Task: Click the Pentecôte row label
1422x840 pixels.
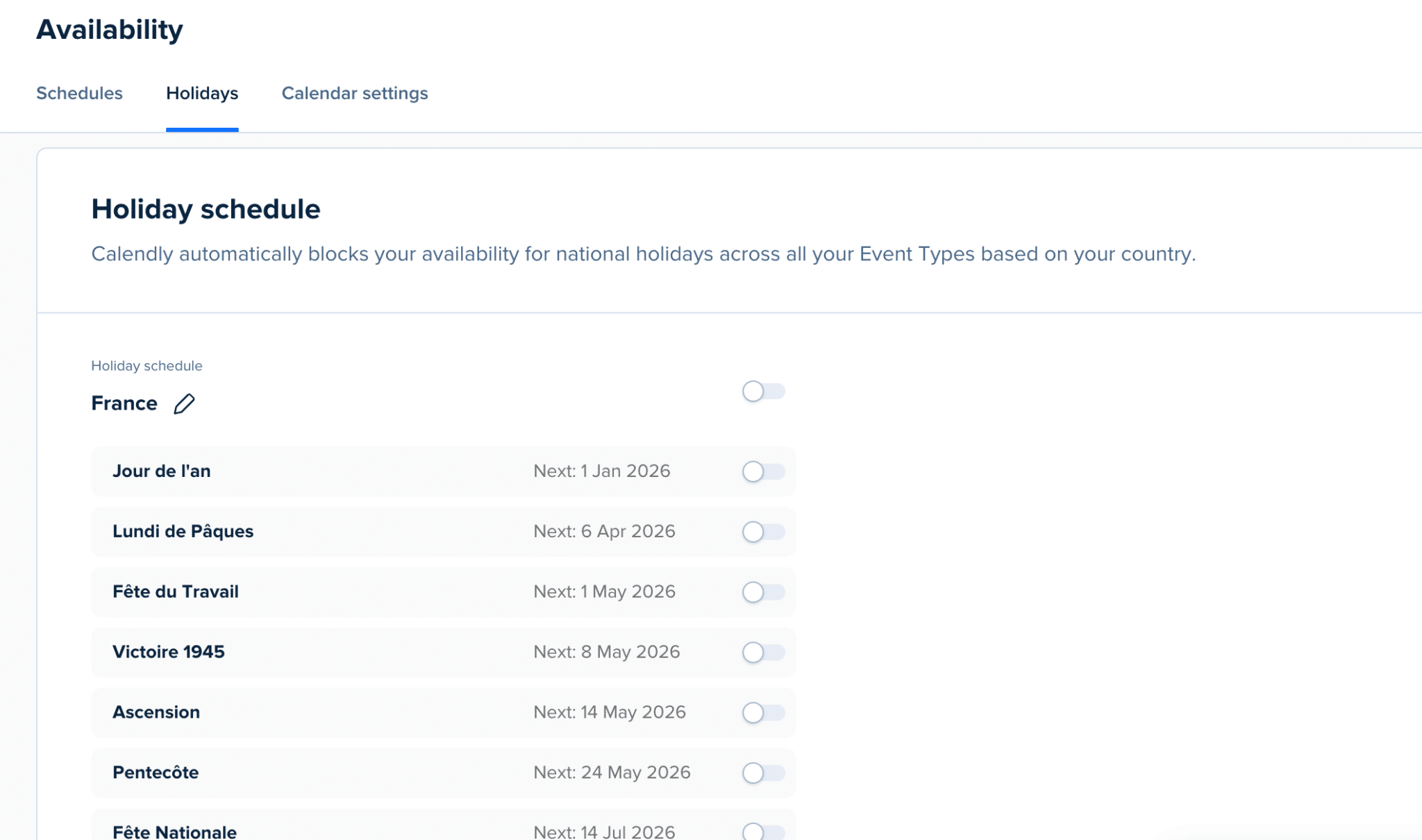Action: pyautogui.click(x=156, y=772)
